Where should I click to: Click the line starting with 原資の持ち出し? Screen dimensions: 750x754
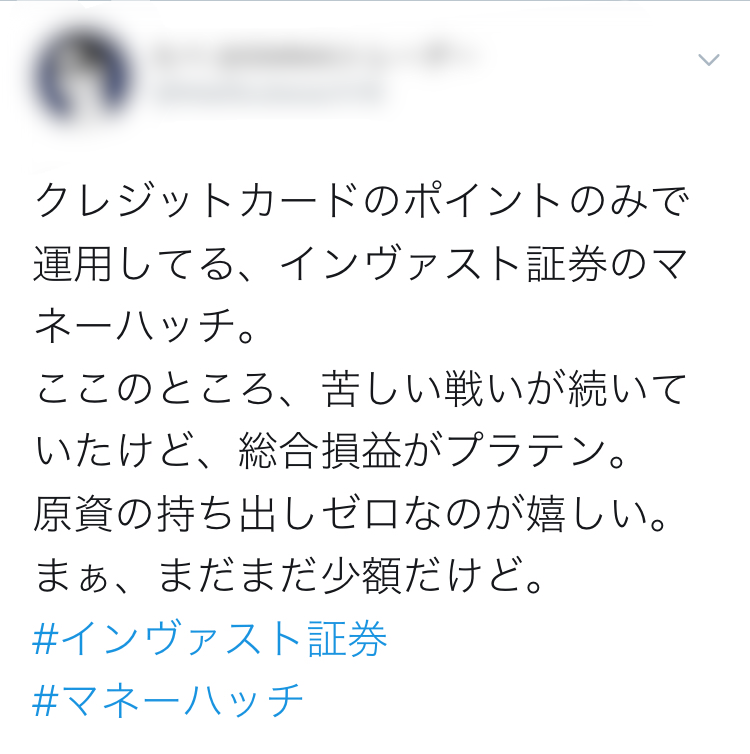click(x=350, y=514)
